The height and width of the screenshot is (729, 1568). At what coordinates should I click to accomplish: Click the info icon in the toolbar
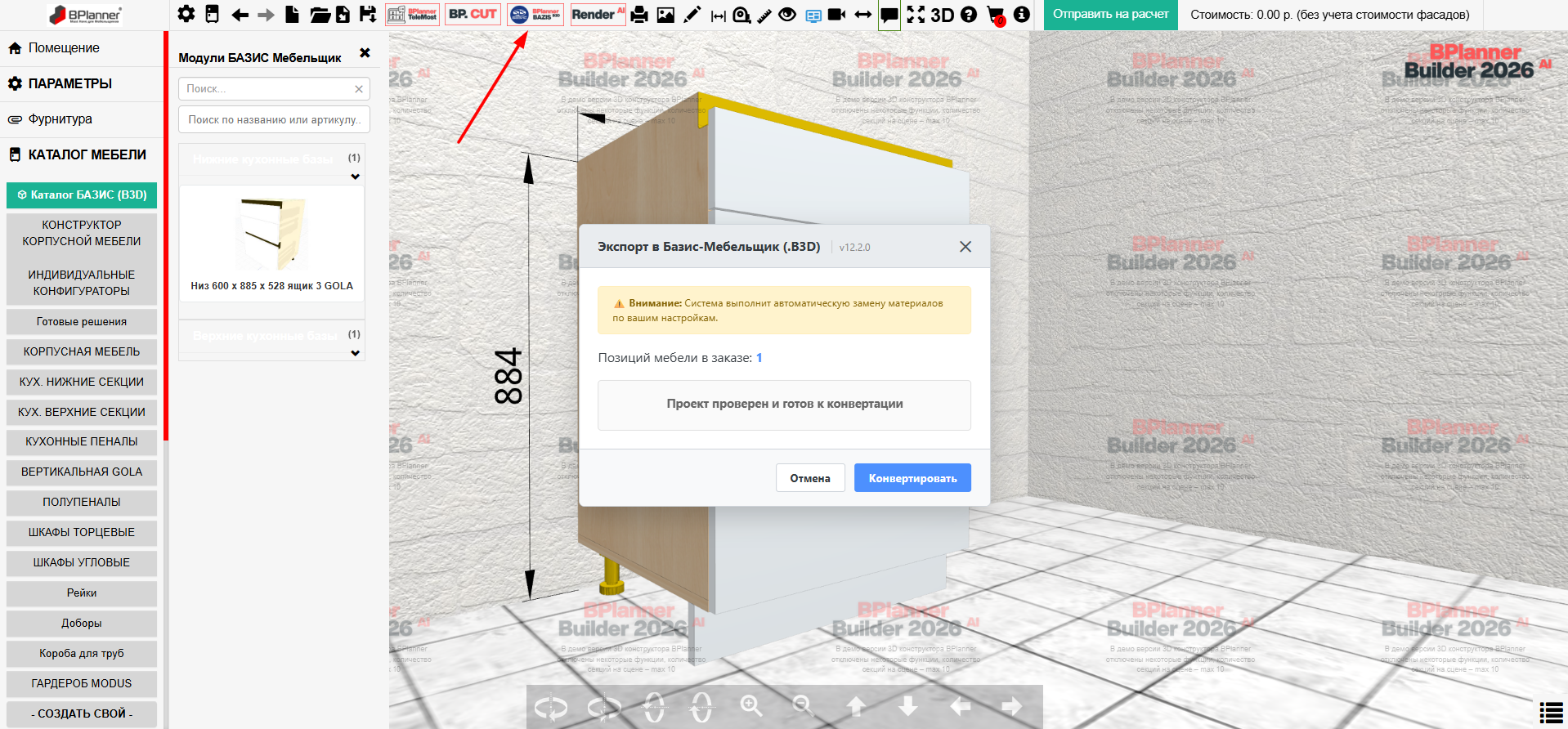[1022, 14]
